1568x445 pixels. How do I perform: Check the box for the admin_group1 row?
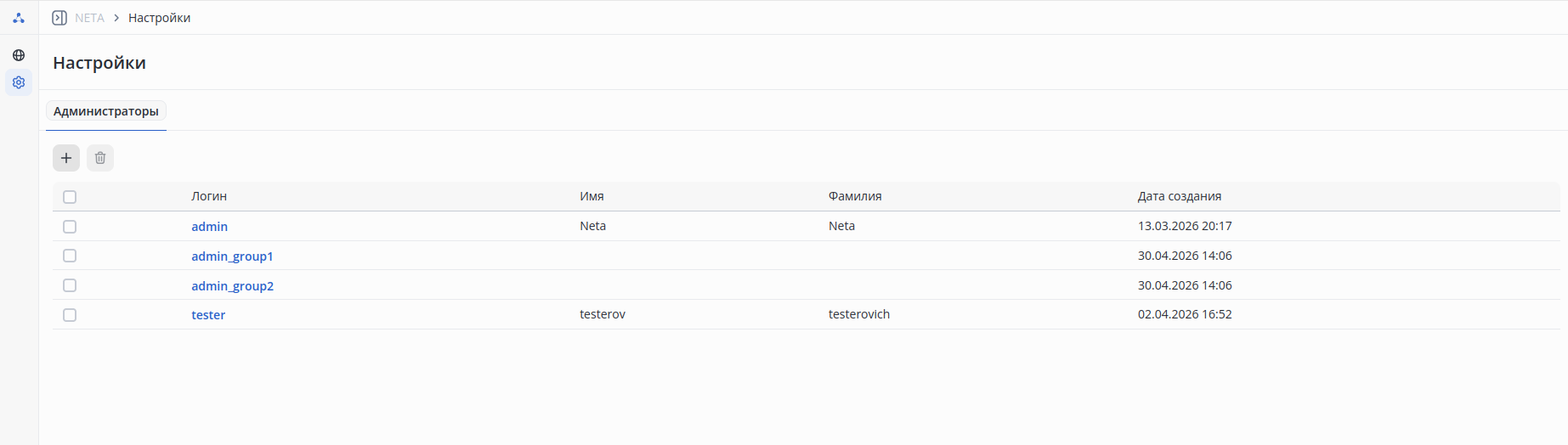click(70, 256)
